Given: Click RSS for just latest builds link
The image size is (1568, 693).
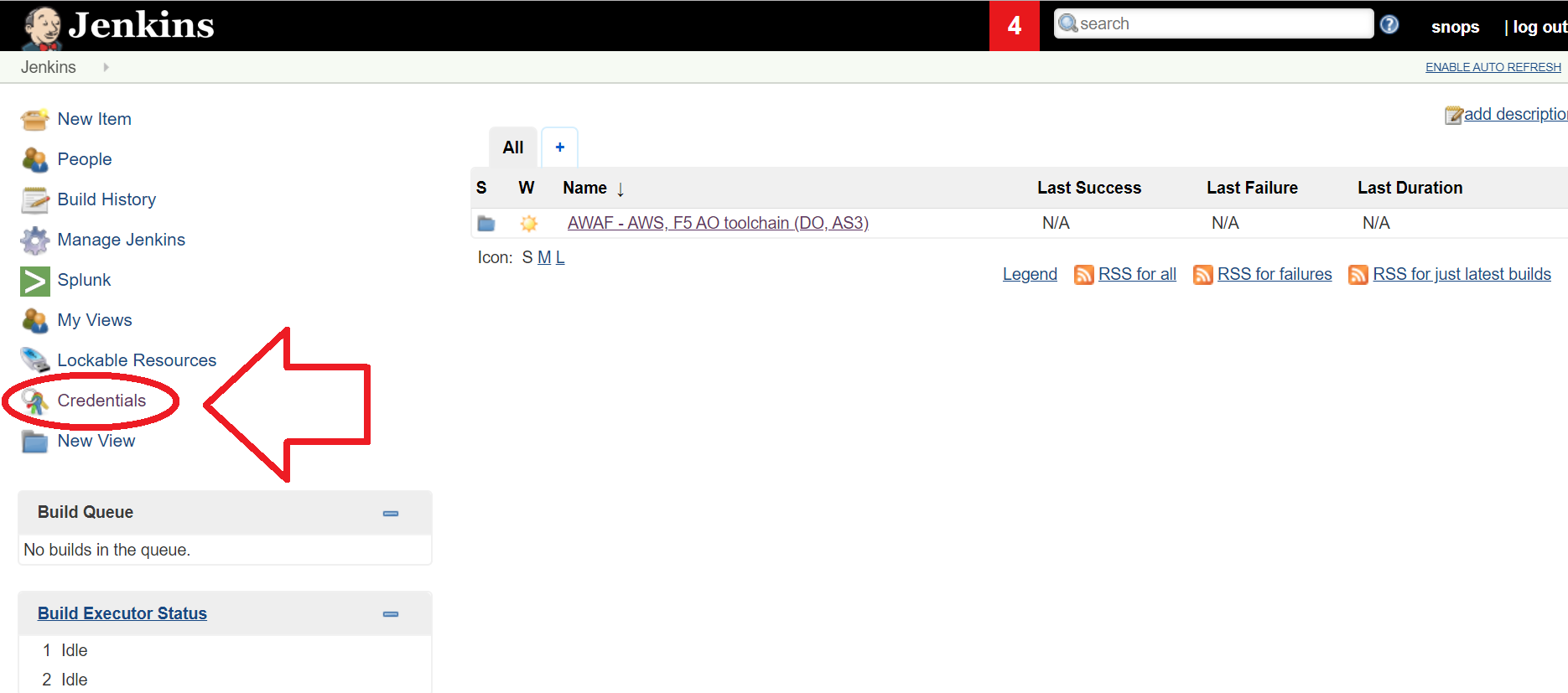Looking at the screenshot, I should tap(1462, 274).
